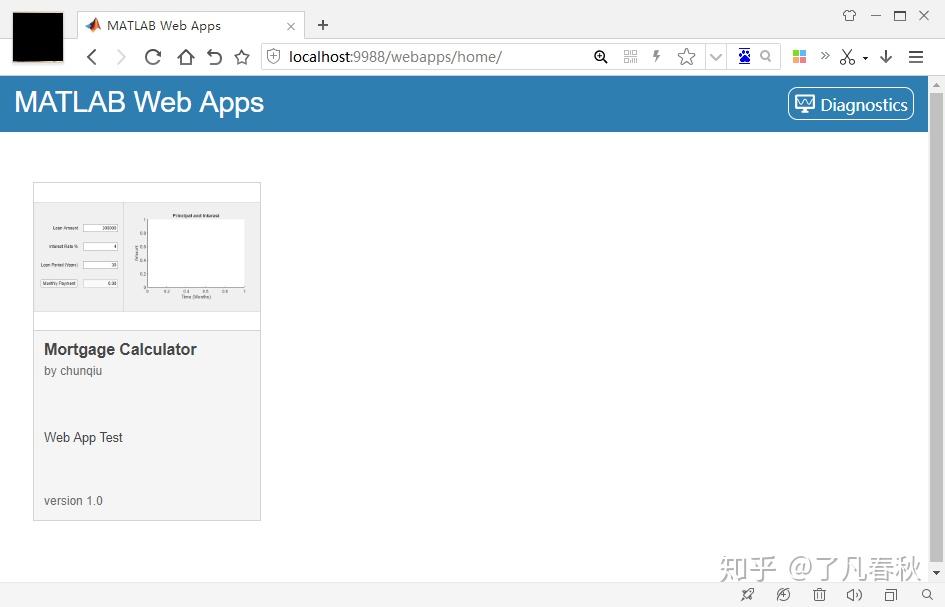This screenshot has height=607, width=945.
Task: Click the 'by chunqiu' author text
Action: (x=73, y=371)
